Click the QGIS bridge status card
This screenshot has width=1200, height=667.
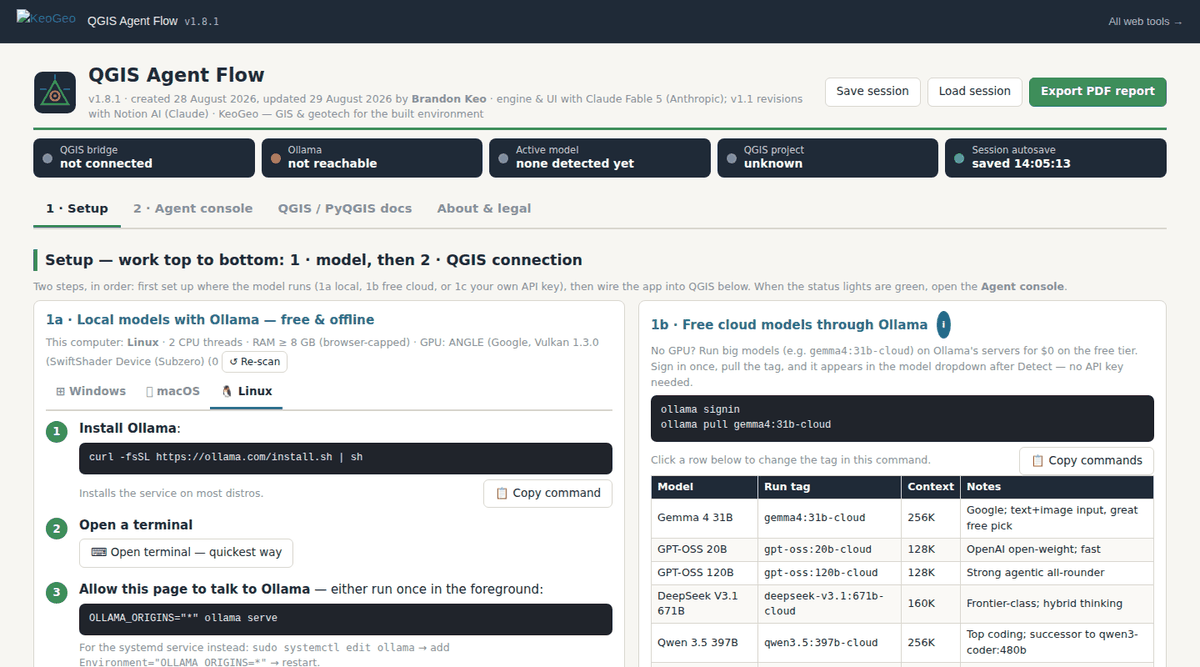pyautogui.click(x=144, y=158)
